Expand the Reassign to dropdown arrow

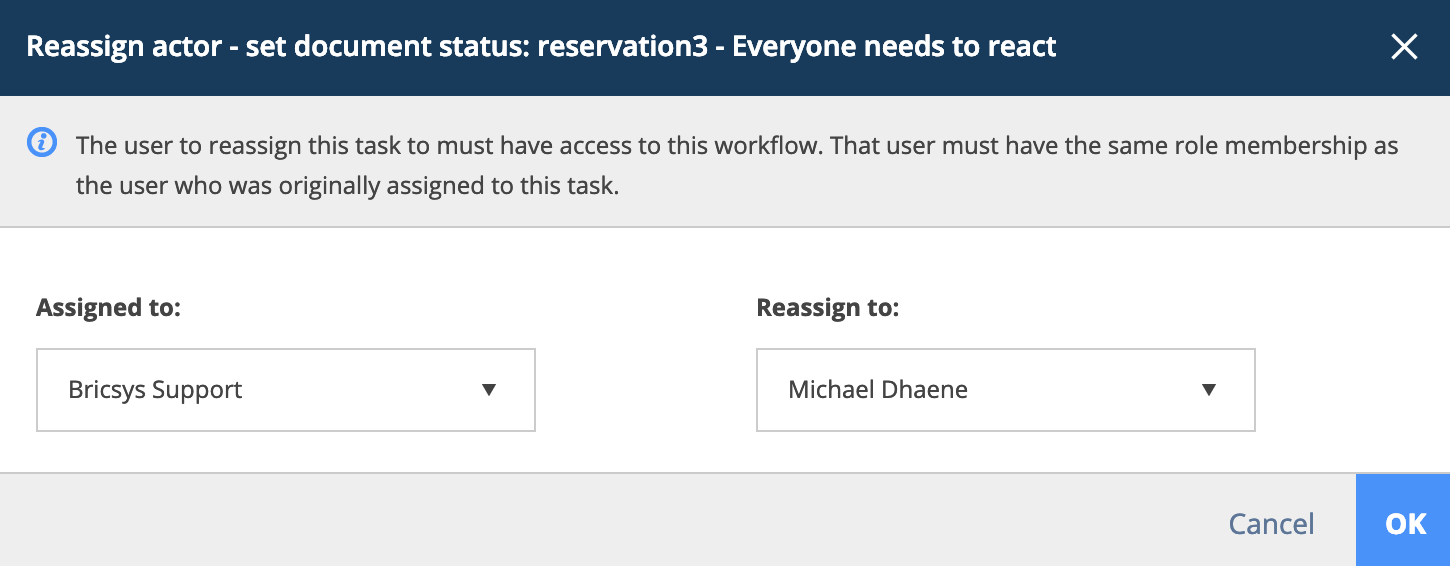click(x=1209, y=390)
